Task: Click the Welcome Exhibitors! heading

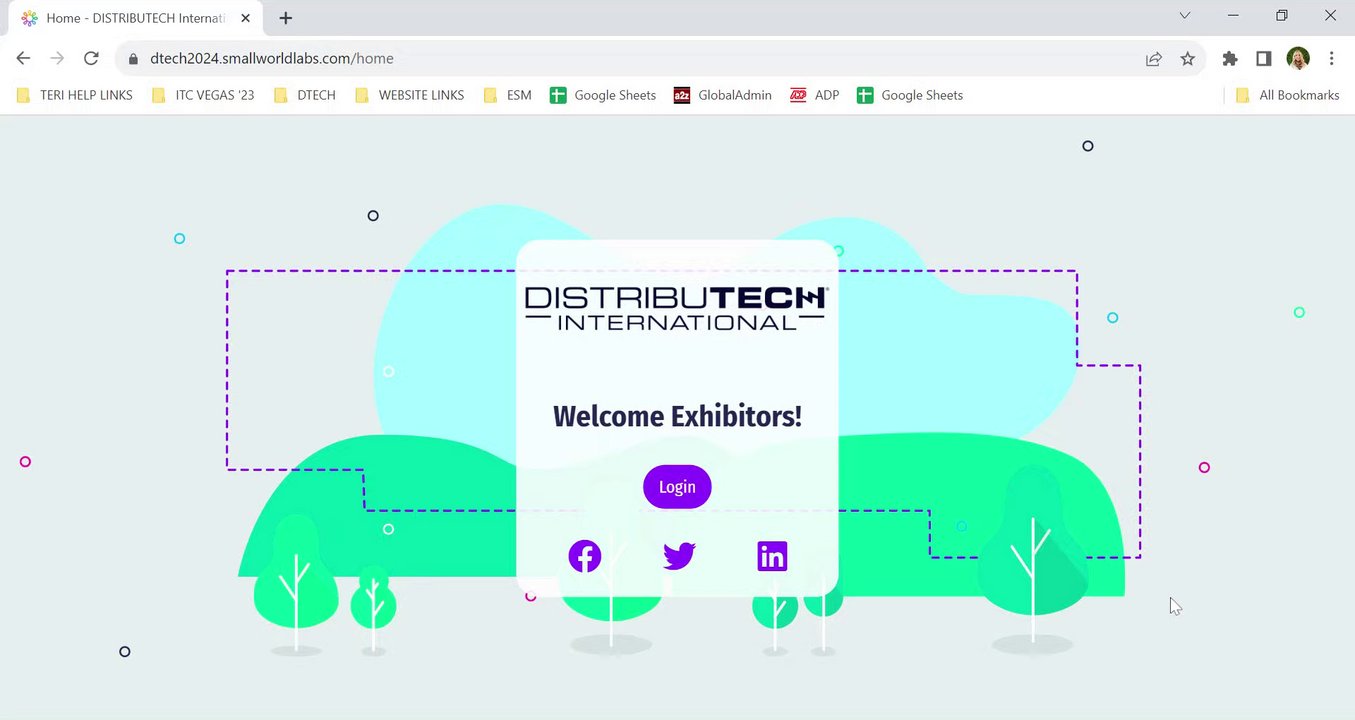Action: pyautogui.click(x=677, y=416)
